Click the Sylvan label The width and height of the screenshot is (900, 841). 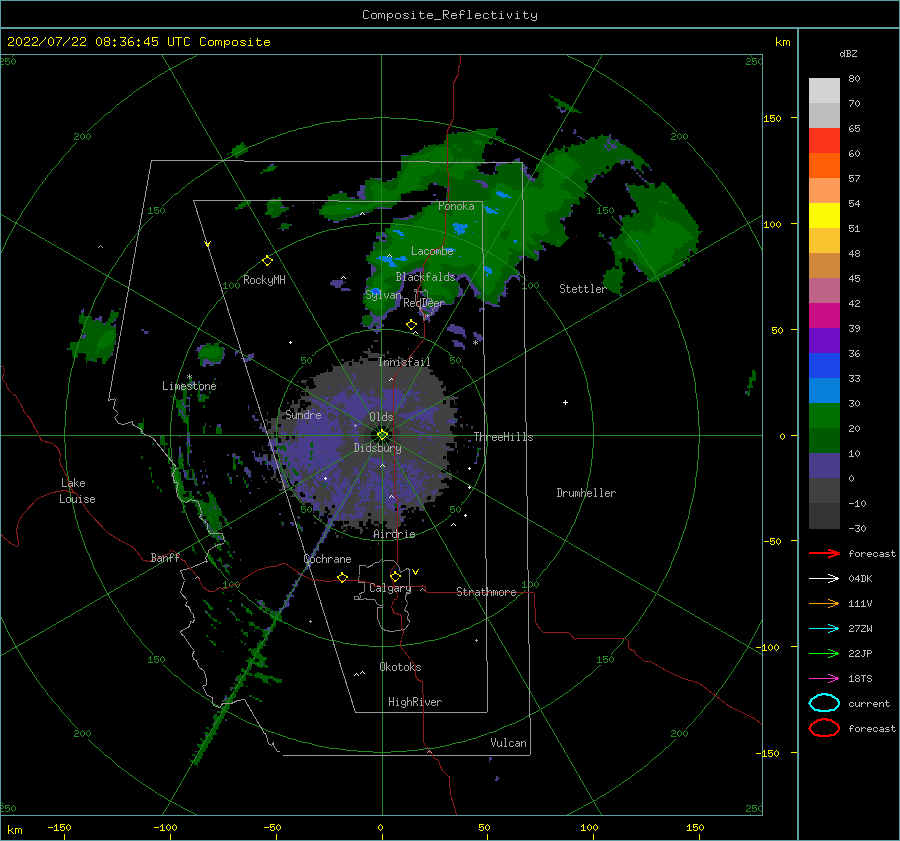pos(383,295)
